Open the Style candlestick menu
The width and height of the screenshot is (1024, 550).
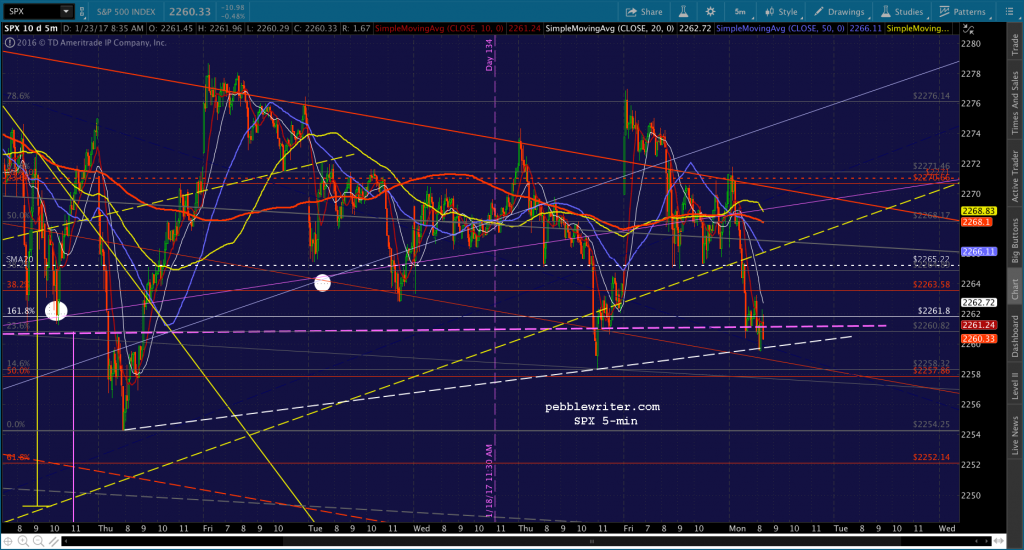tap(781, 12)
